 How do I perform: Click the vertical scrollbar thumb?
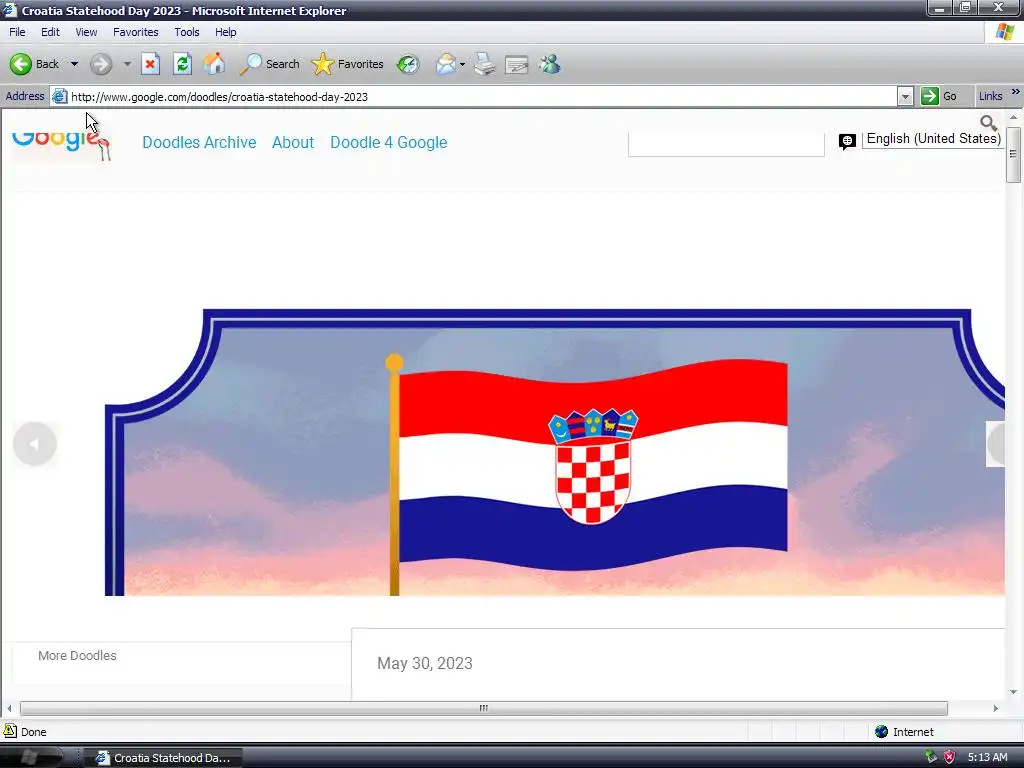(1013, 154)
